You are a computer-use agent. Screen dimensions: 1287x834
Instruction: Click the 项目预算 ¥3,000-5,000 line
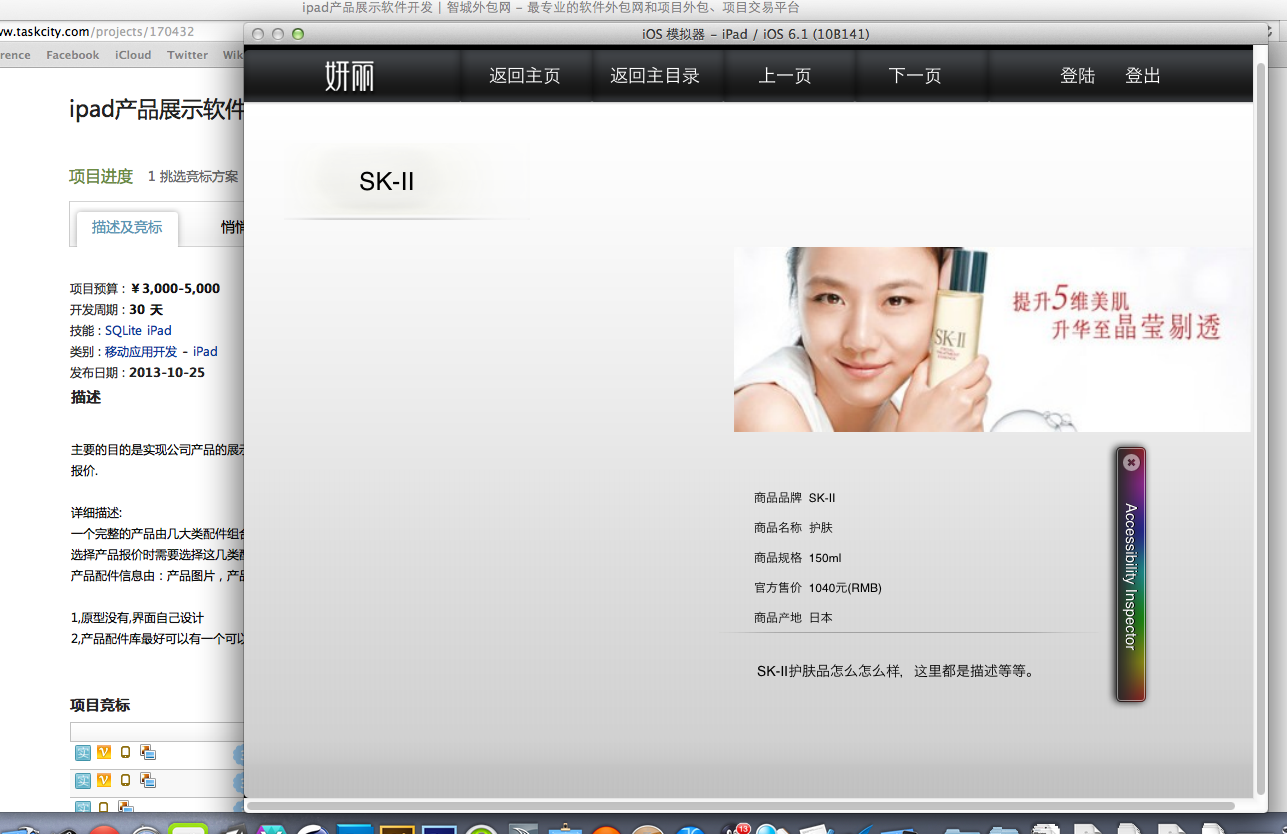tap(145, 288)
